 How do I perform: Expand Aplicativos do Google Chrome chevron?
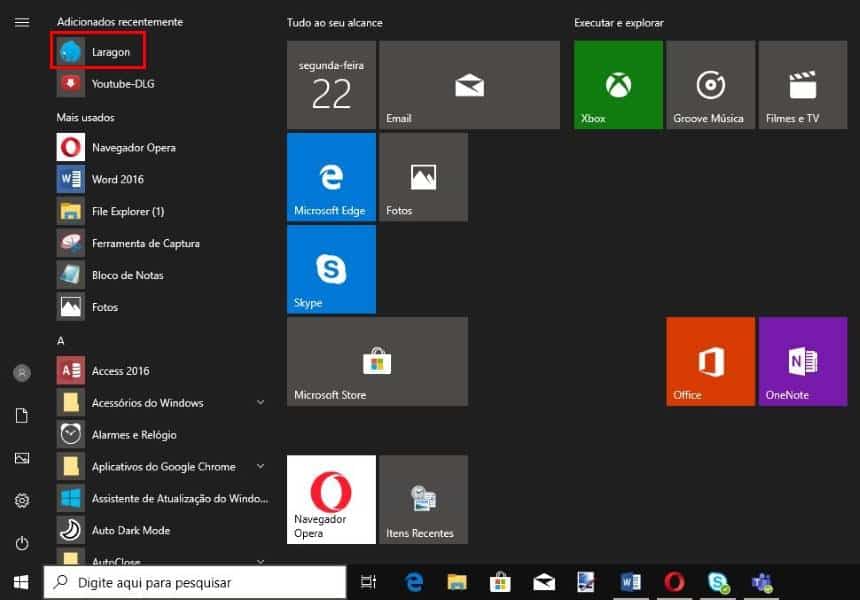tap(261, 466)
